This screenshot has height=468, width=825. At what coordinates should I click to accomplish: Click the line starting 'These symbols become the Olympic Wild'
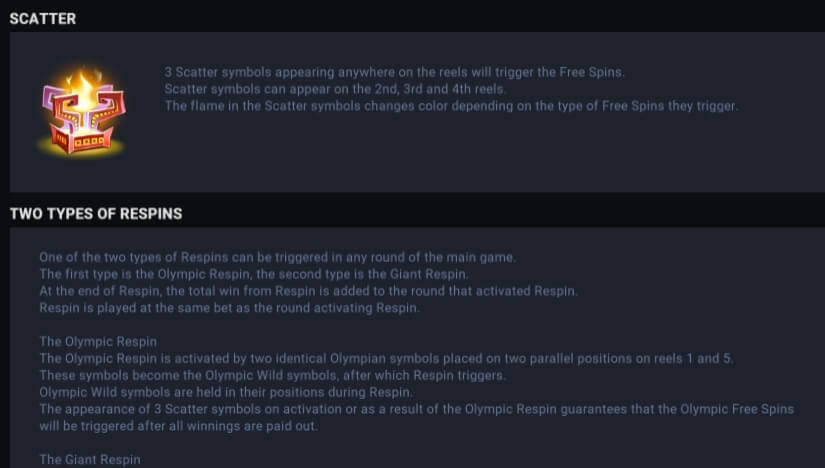click(x=272, y=376)
